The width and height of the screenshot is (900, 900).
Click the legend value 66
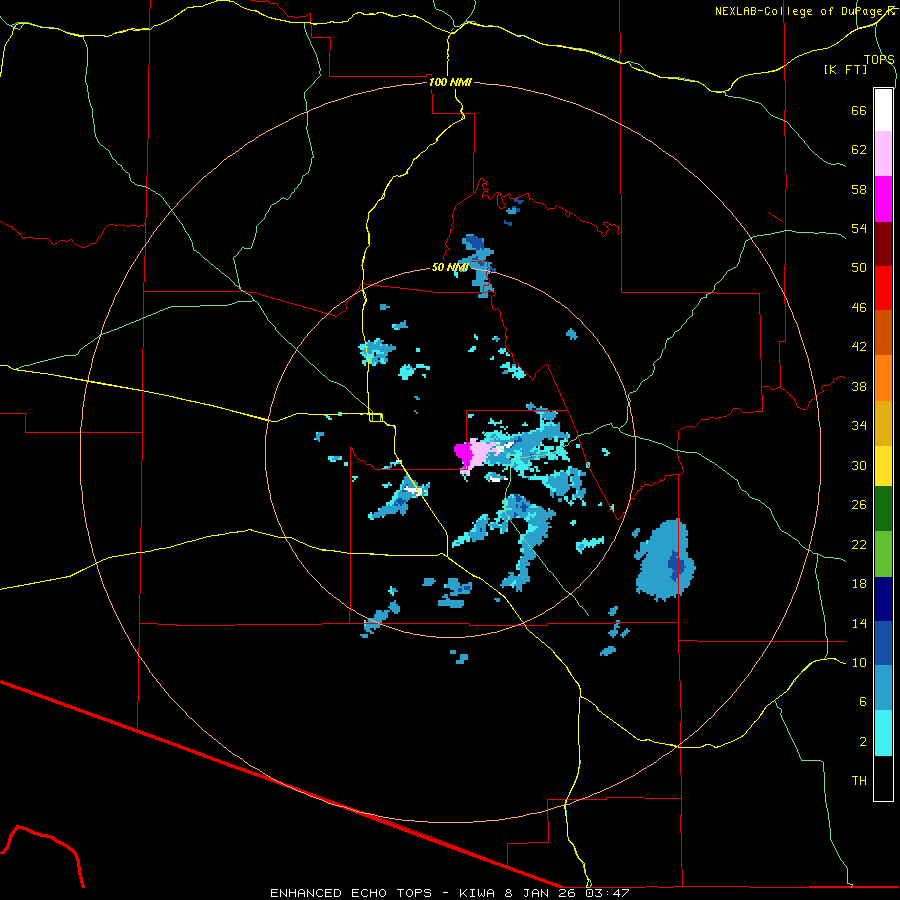(x=859, y=110)
